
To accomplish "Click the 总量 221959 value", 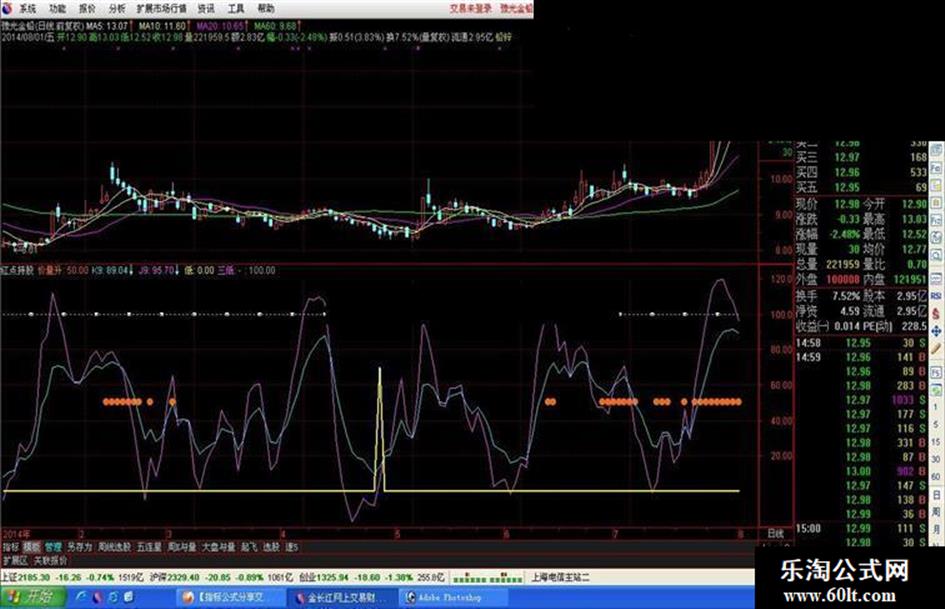I will pos(843,265).
